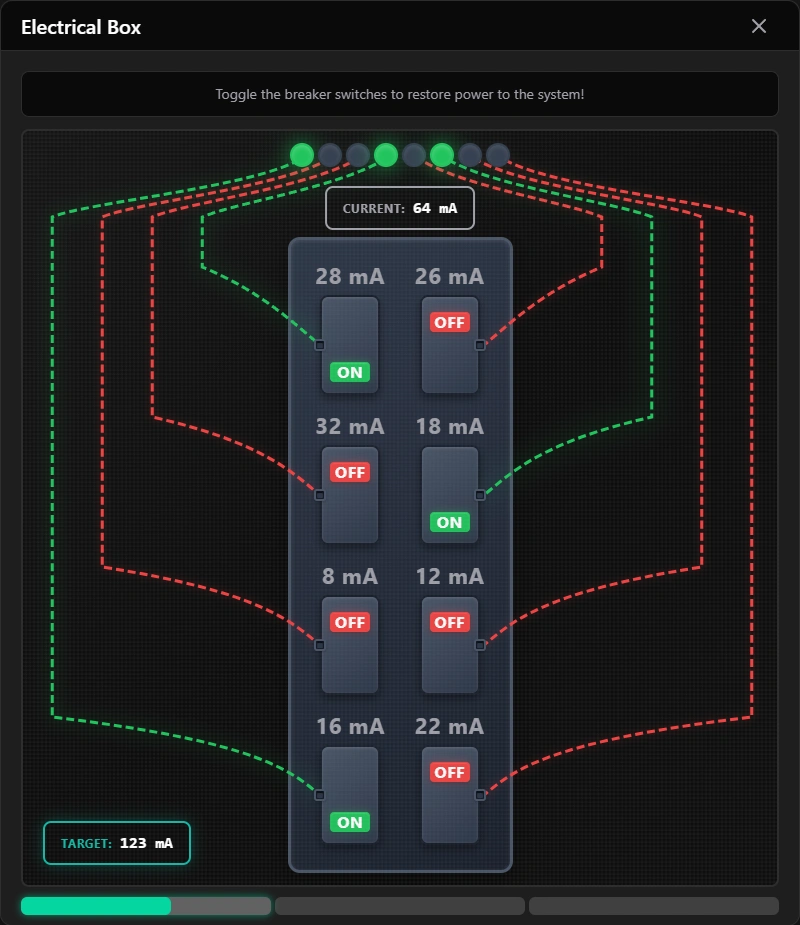Switch on the 32 mA breaker

pyautogui.click(x=350, y=494)
